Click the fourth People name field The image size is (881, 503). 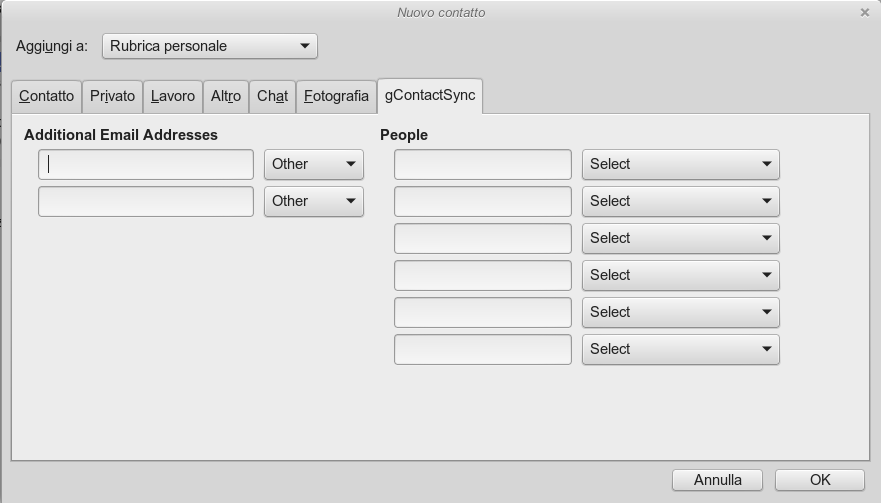[483, 275]
